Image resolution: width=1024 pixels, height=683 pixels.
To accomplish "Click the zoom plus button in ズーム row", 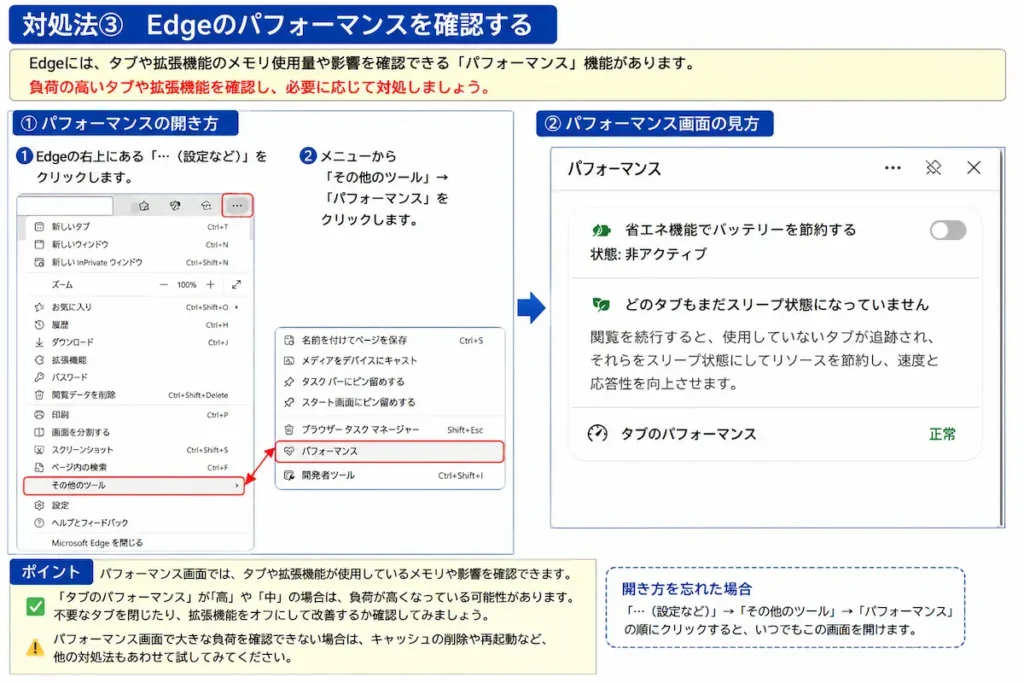I will click(x=210, y=285).
